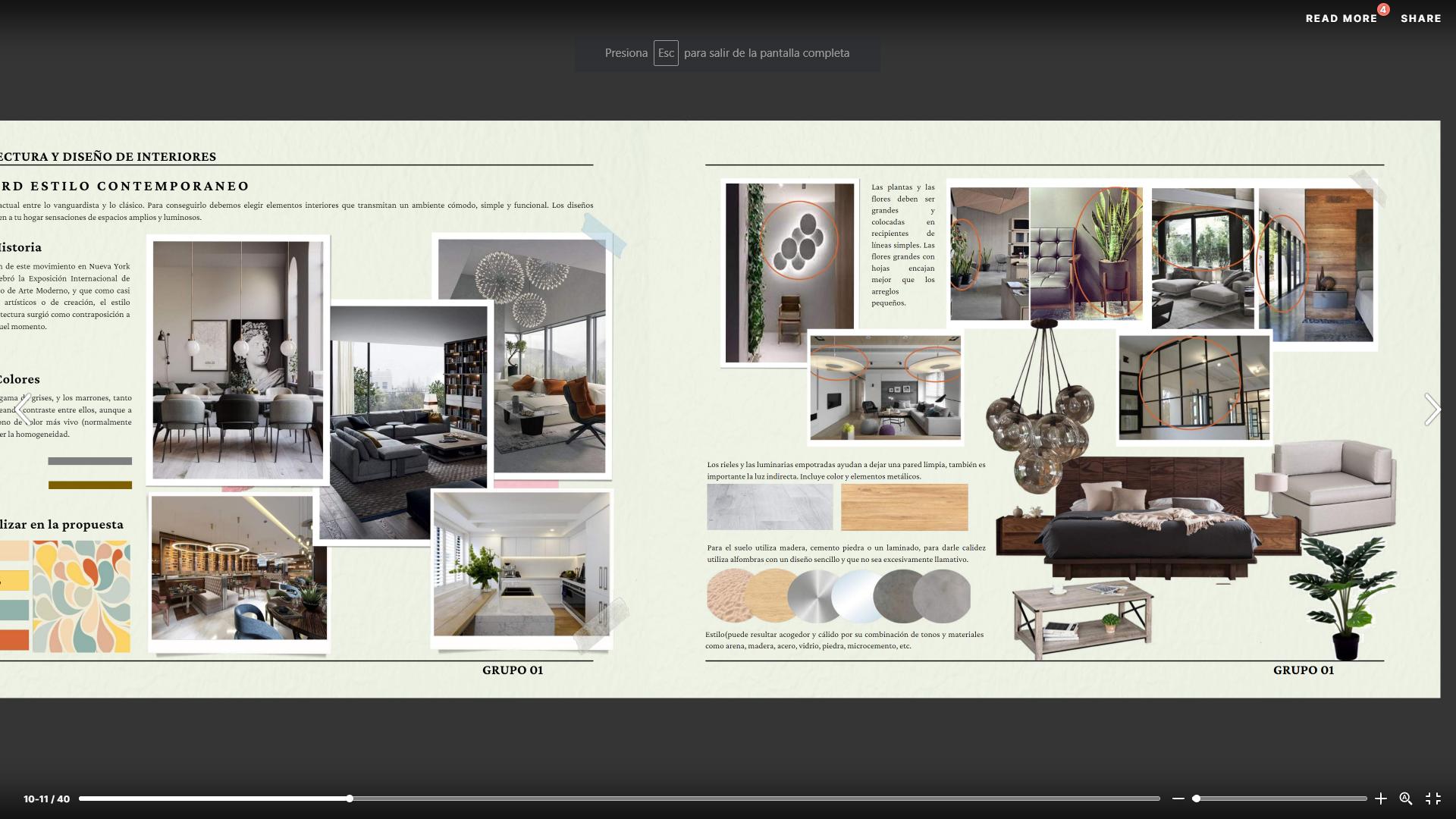Click the zoom level slider handle
1456x819 pixels.
pos(1196,799)
